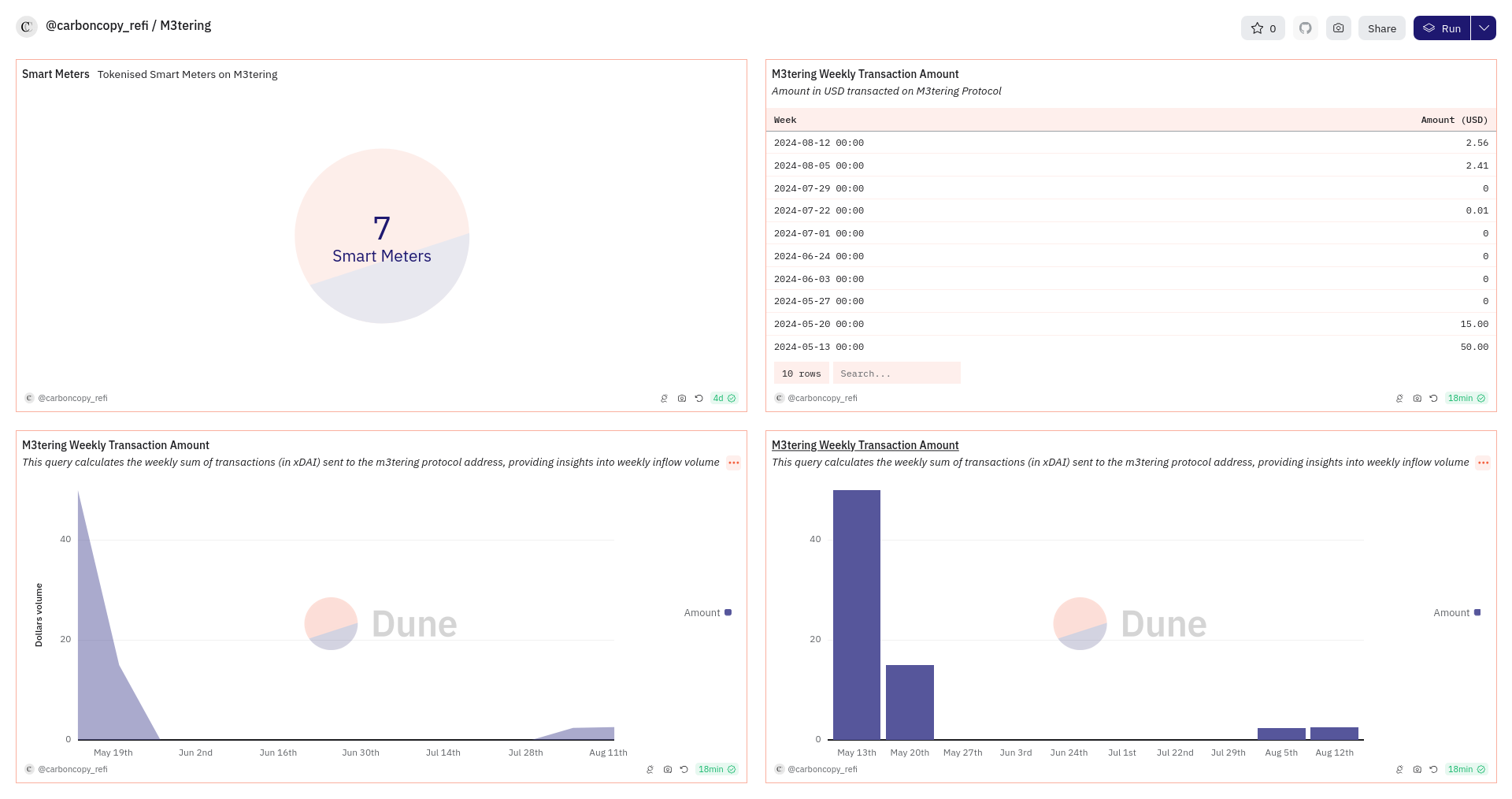Open the Smart Meters panel title

point(56,74)
